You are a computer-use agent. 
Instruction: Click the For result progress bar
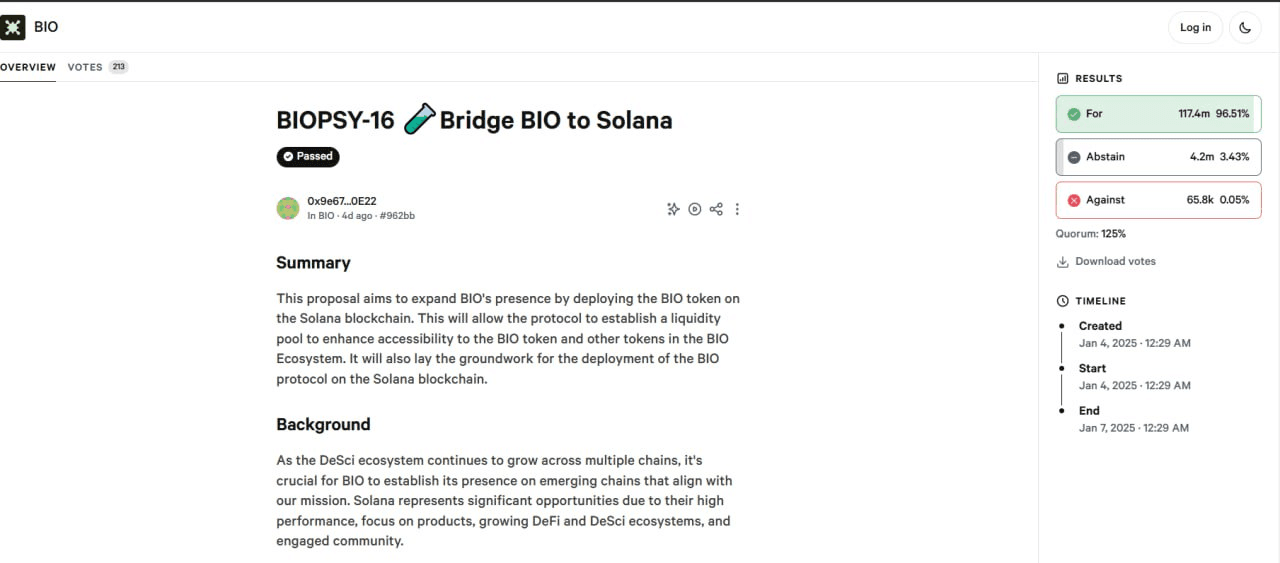[x=1158, y=114]
